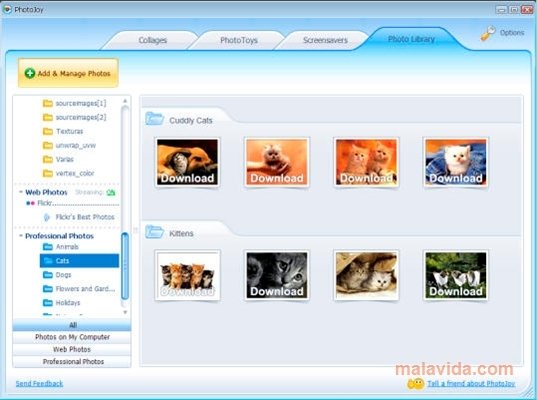Select the sourceimages[1] folder
The width and height of the screenshot is (537, 400).
click(75, 103)
